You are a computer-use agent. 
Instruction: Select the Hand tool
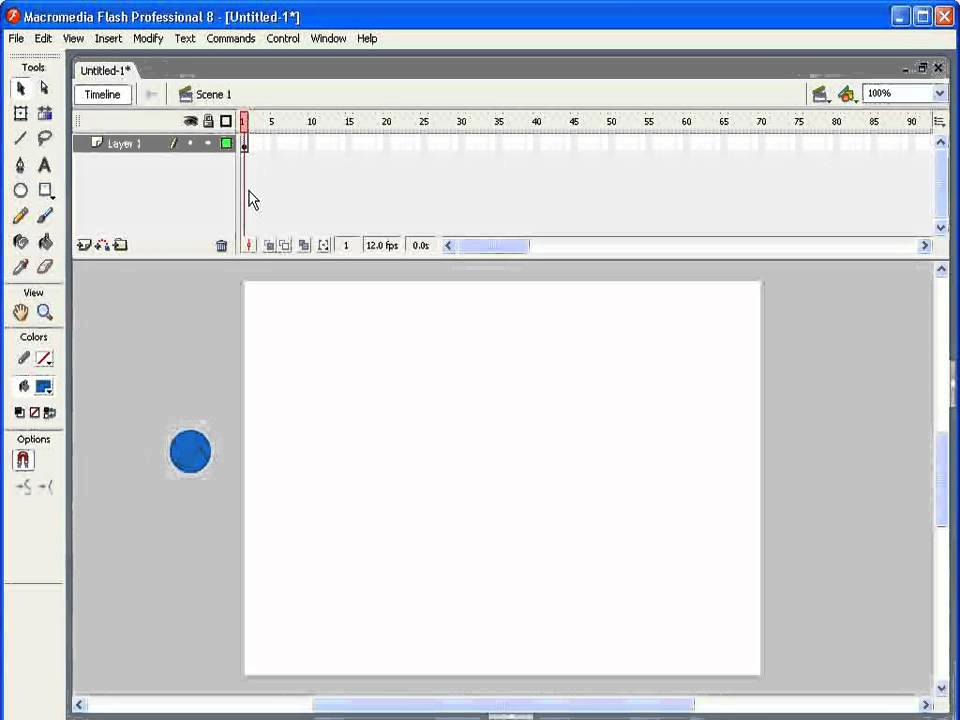point(21,312)
